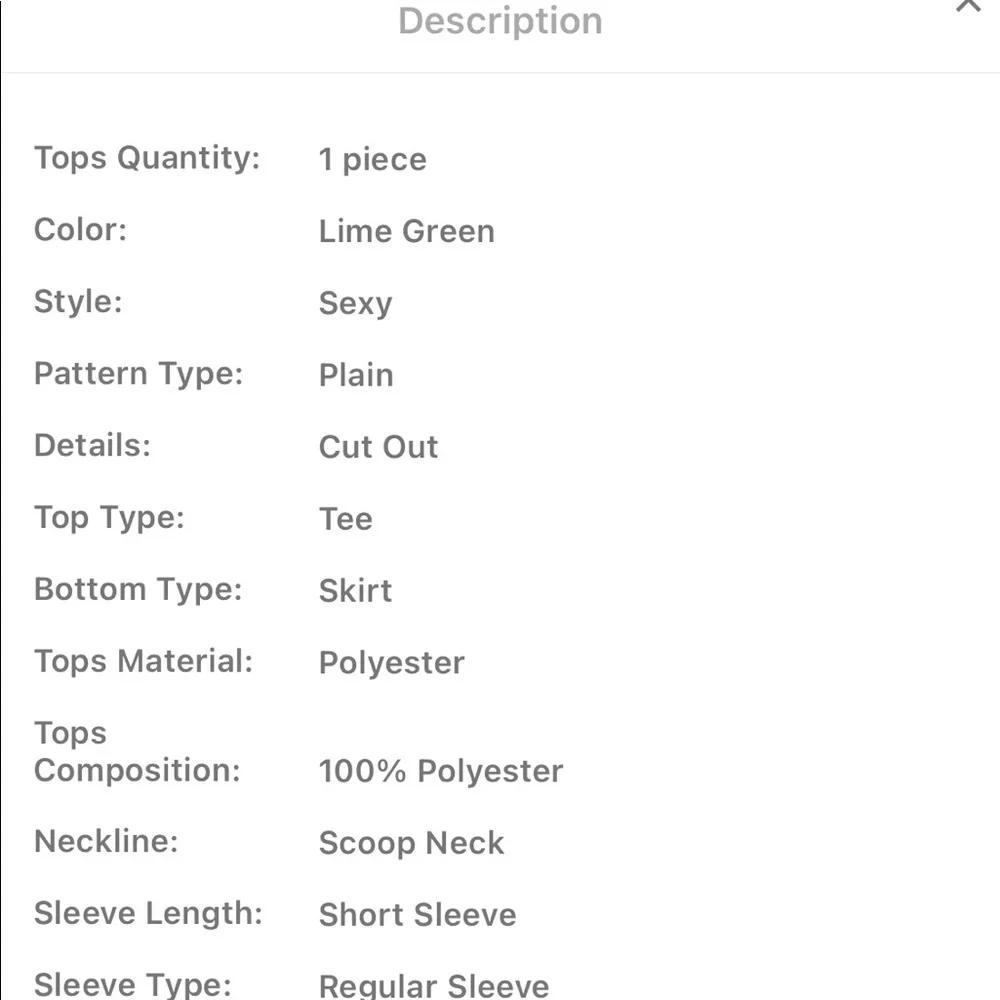Select the Color label

[x=81, y=230]
